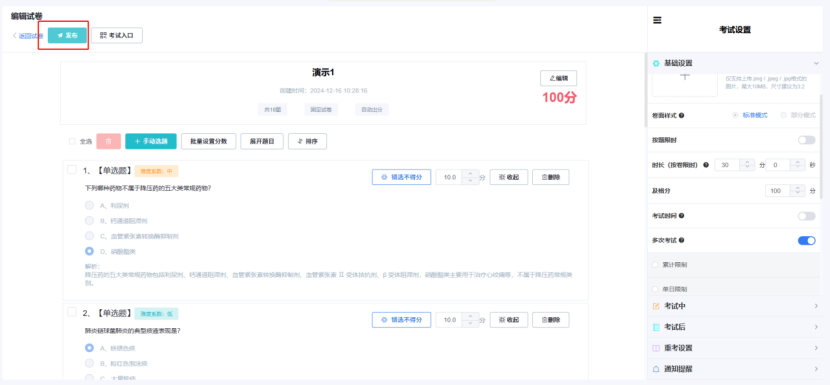Collapse question 1 with 收起 button
The image size is (830, 385).
coord(509,177)
